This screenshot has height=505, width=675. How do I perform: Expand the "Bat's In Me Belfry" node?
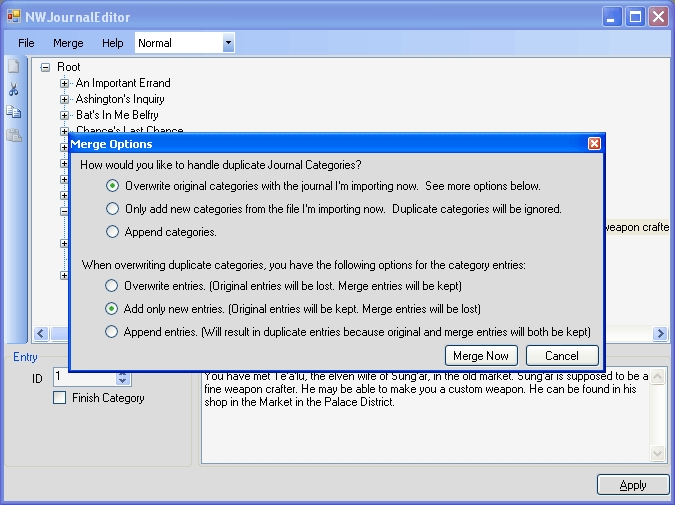tap(65, 115)
